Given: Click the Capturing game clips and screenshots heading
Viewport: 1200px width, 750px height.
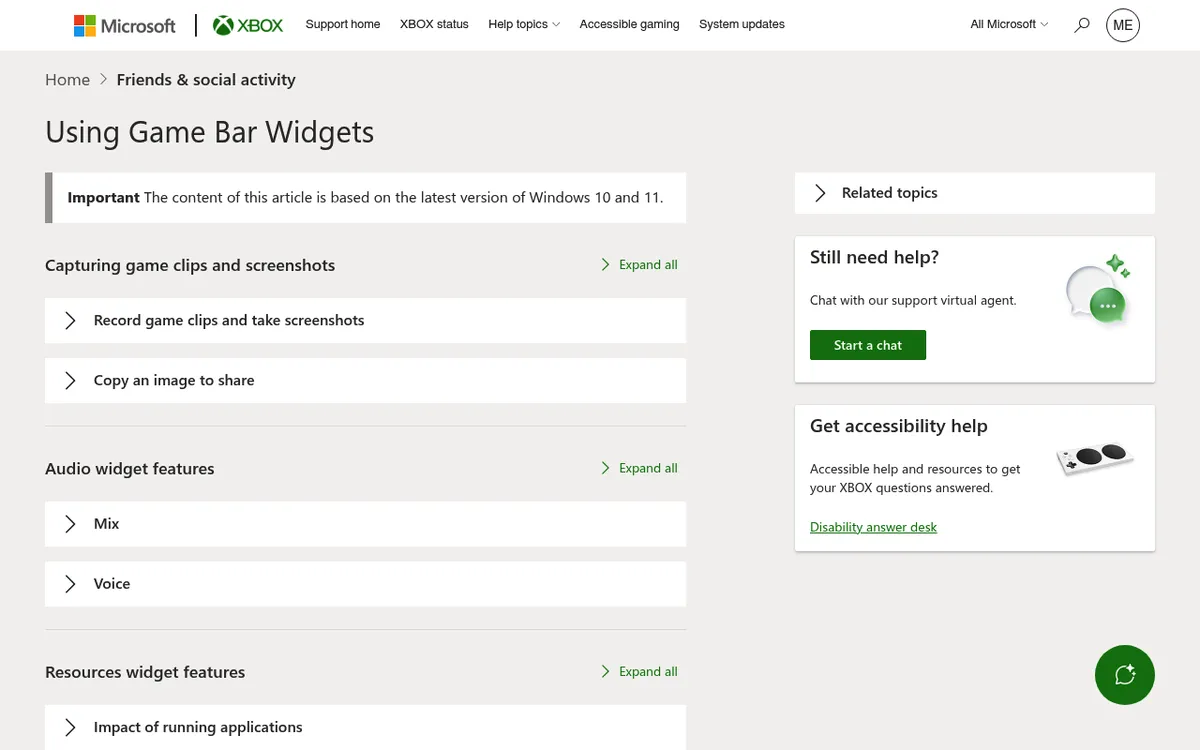Looking at the screenshot, I should pos(190,266).
